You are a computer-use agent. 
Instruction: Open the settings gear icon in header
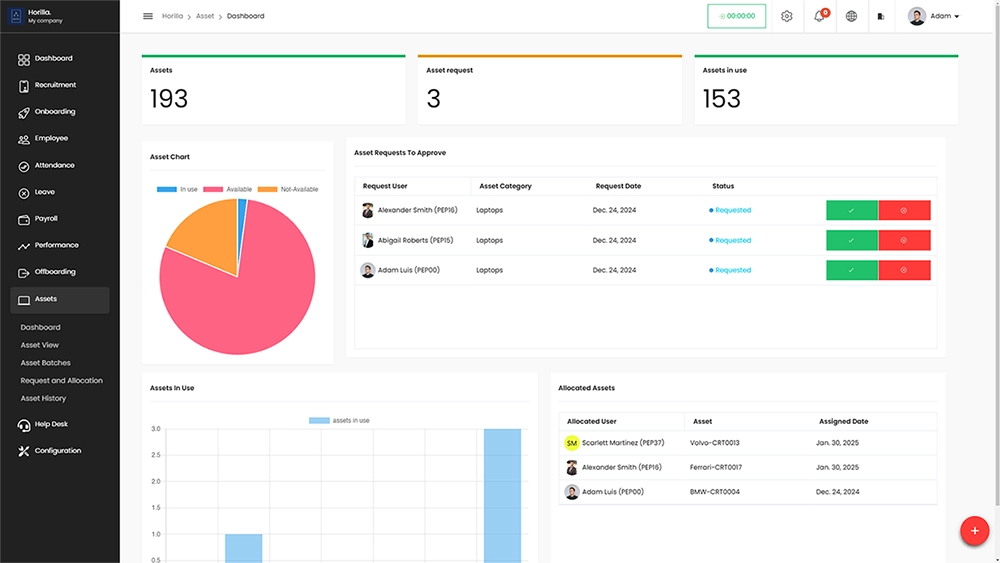(787, 16)
